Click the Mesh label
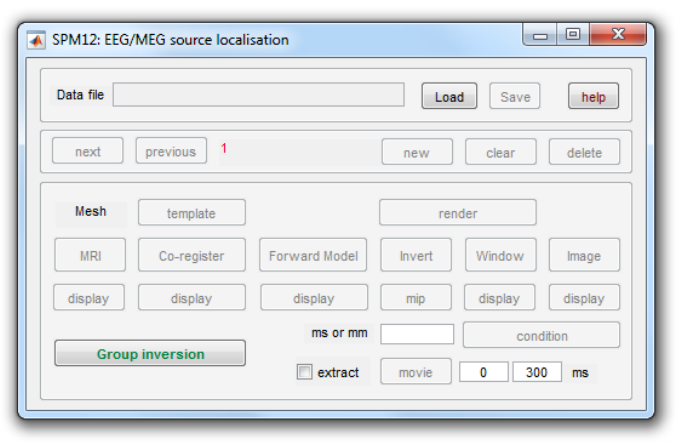 90,211
